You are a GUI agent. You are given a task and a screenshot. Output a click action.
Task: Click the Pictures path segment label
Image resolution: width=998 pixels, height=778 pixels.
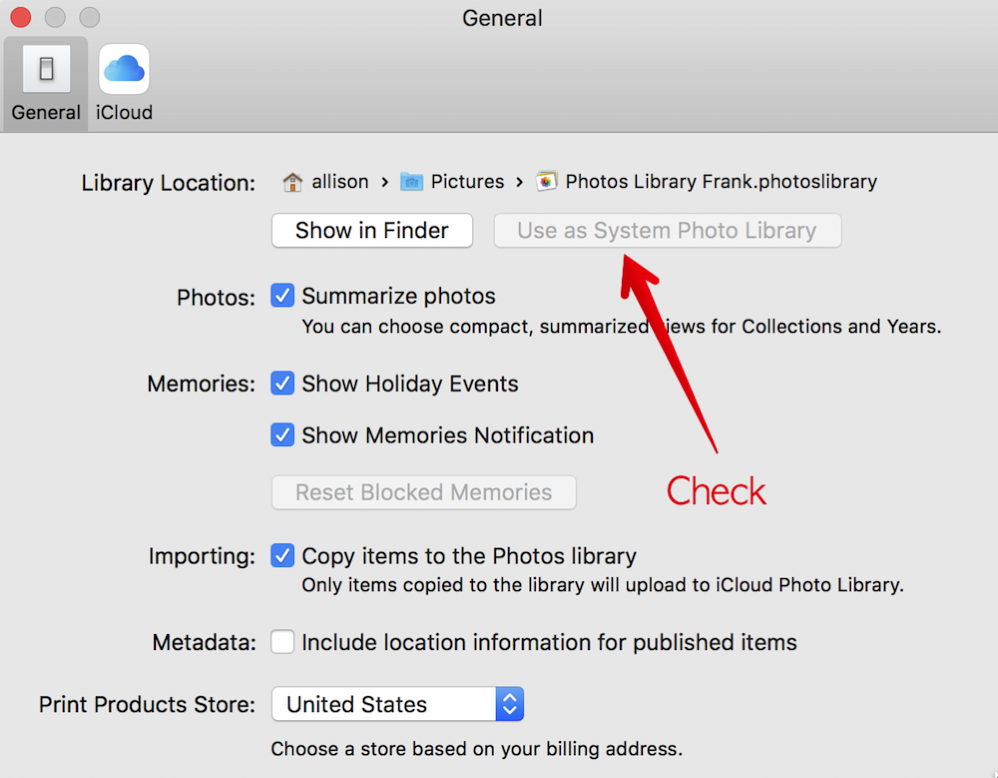(x=467, y=182)
